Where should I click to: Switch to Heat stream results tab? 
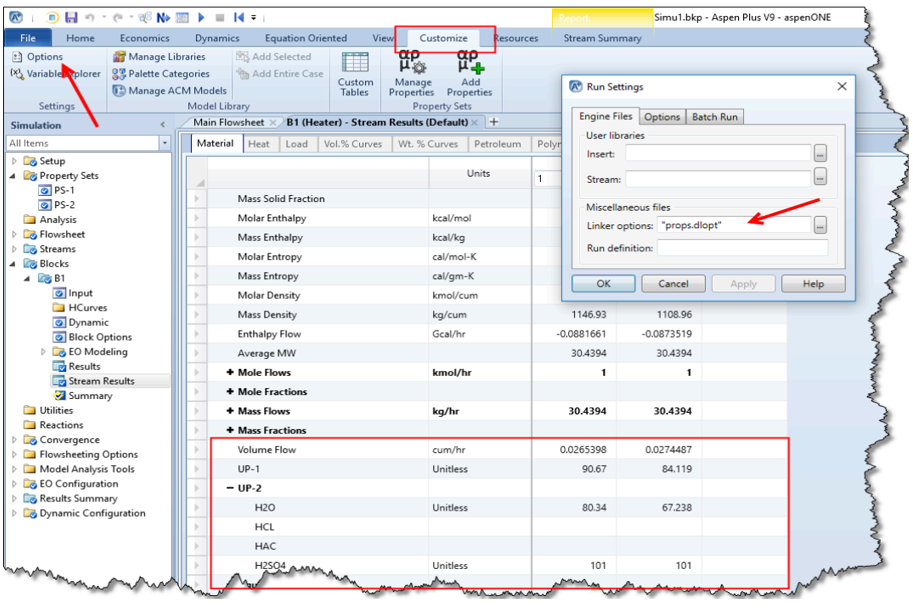259,144
